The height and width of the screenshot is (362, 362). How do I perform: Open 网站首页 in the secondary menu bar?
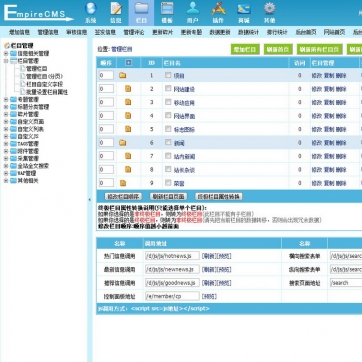(334, 32)
